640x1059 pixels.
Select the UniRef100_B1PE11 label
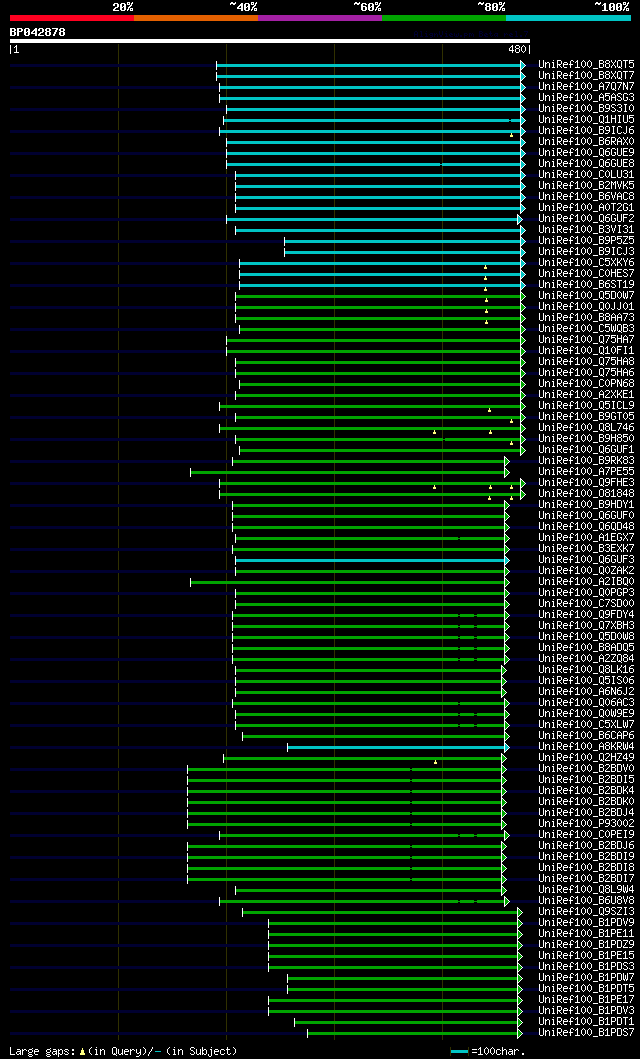[586, 935]
